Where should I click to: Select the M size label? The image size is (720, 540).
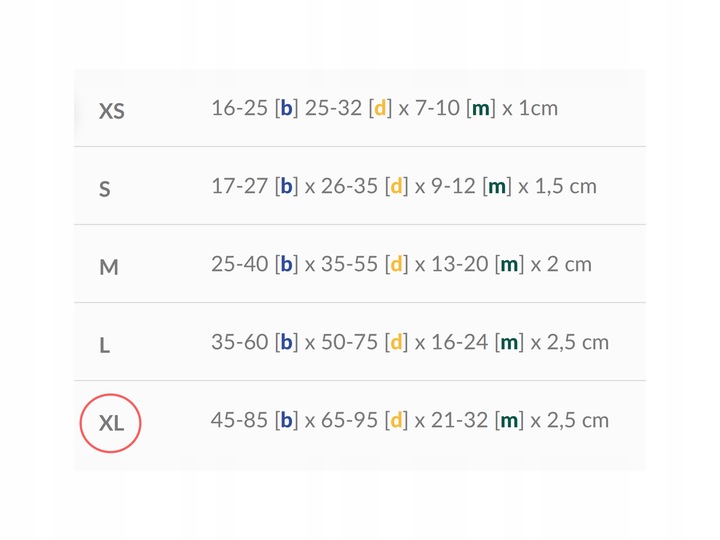click(109, 267)
